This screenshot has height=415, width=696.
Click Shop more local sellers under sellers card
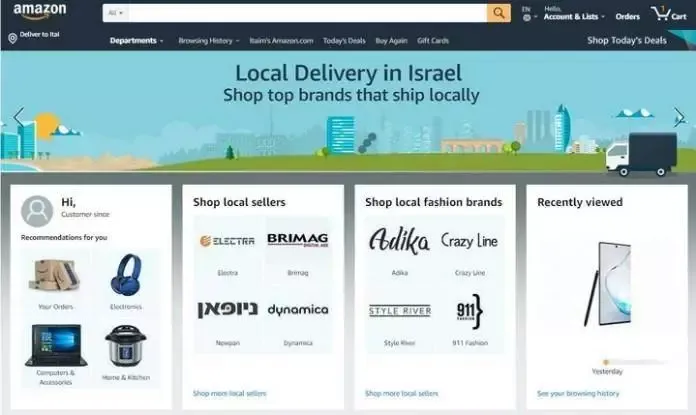pyautogui.click(x=229, y=393)
